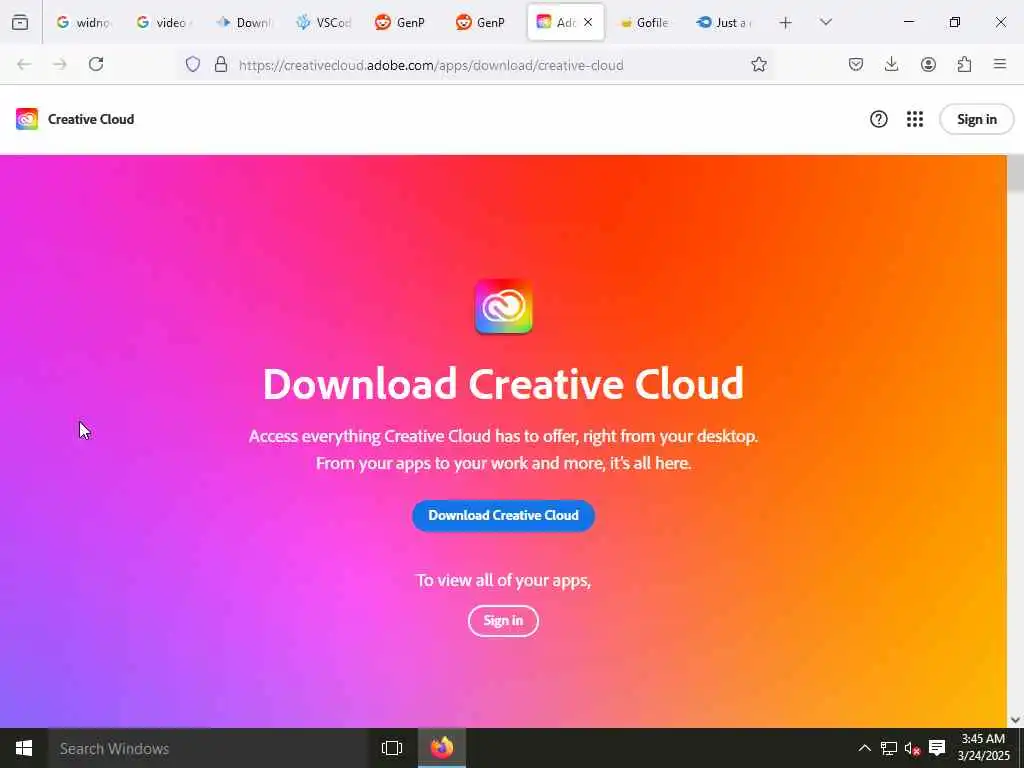Go forward one page
The width and height of the screenshot is (1024, 768).
tap(60, 64)
